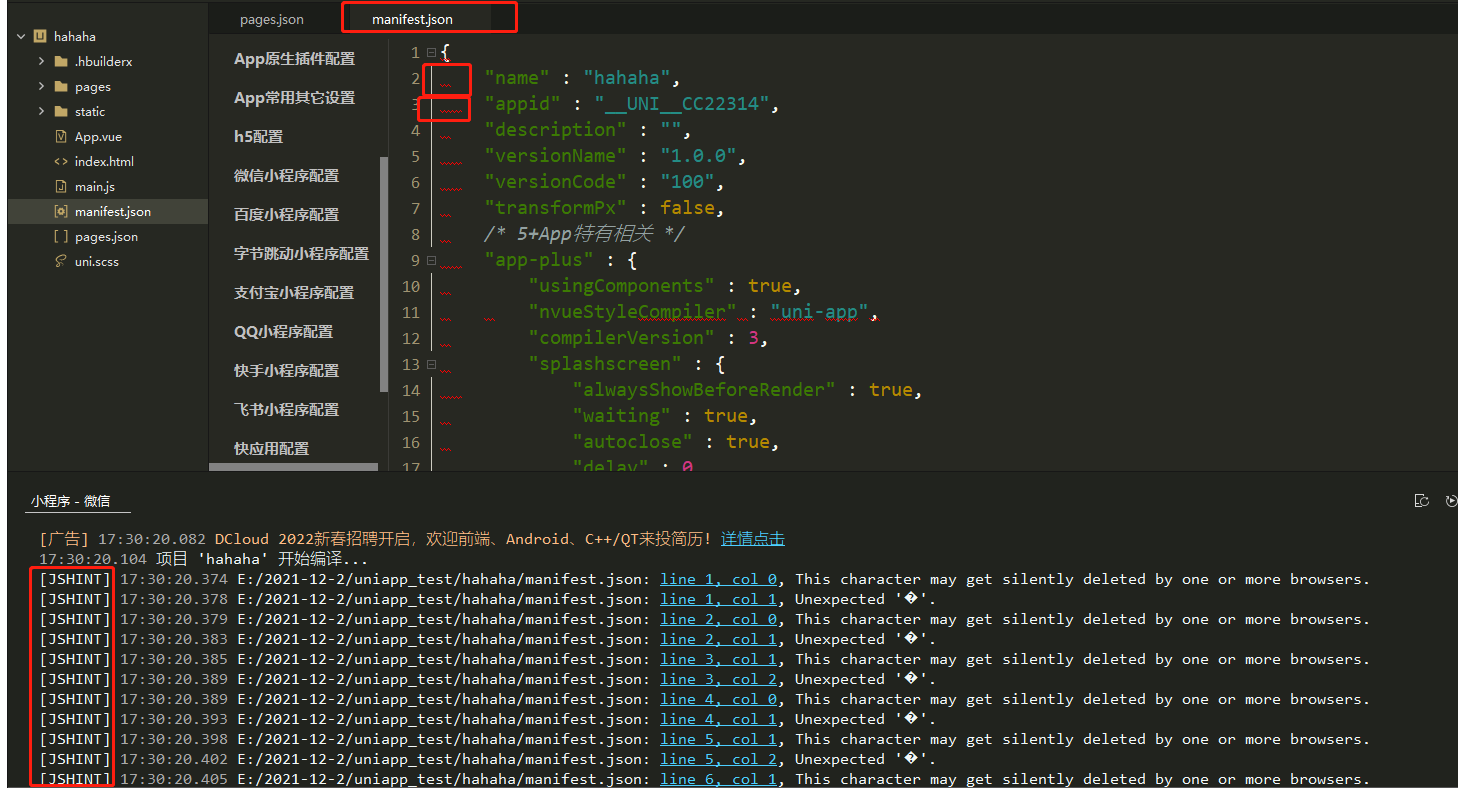Screen dimensions: 1458x788
Task: Fold the code block at line 1
Action: point(431,52)
